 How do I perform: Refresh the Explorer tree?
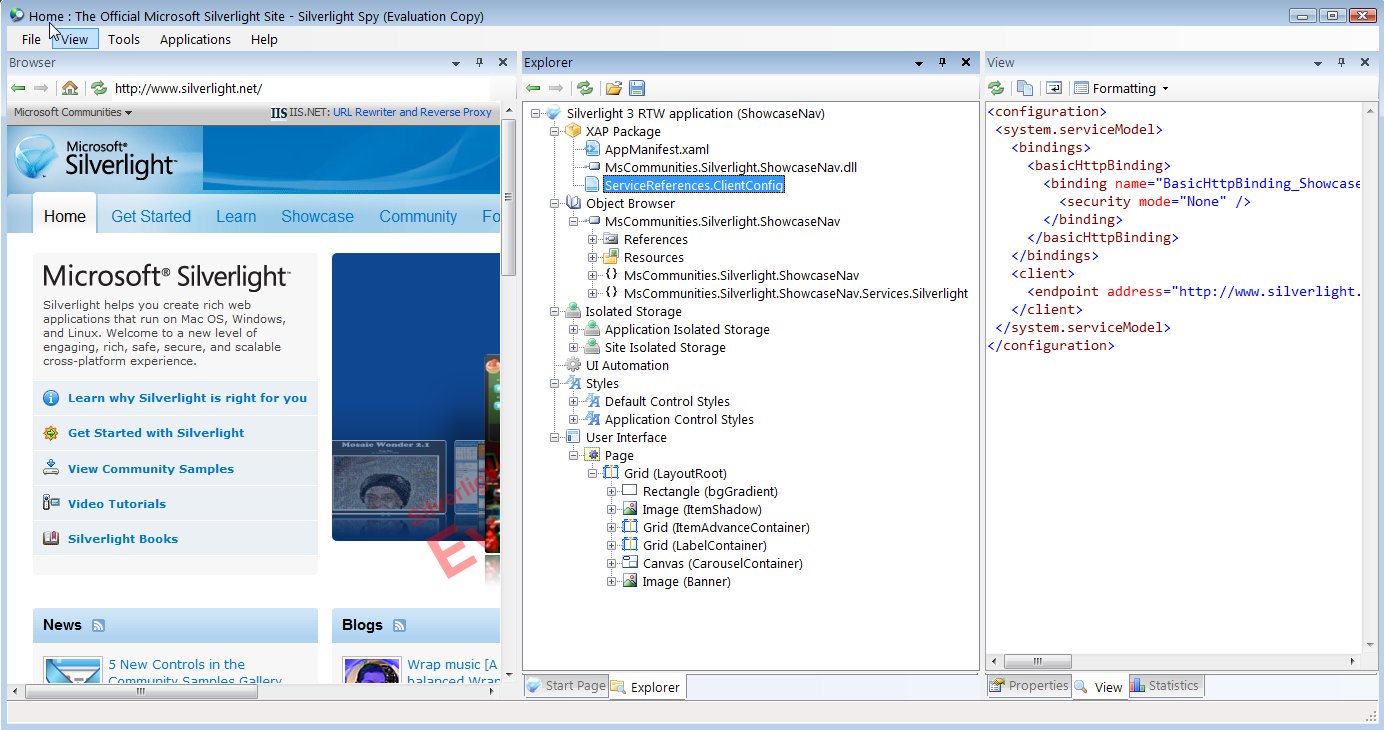point(585,88)
